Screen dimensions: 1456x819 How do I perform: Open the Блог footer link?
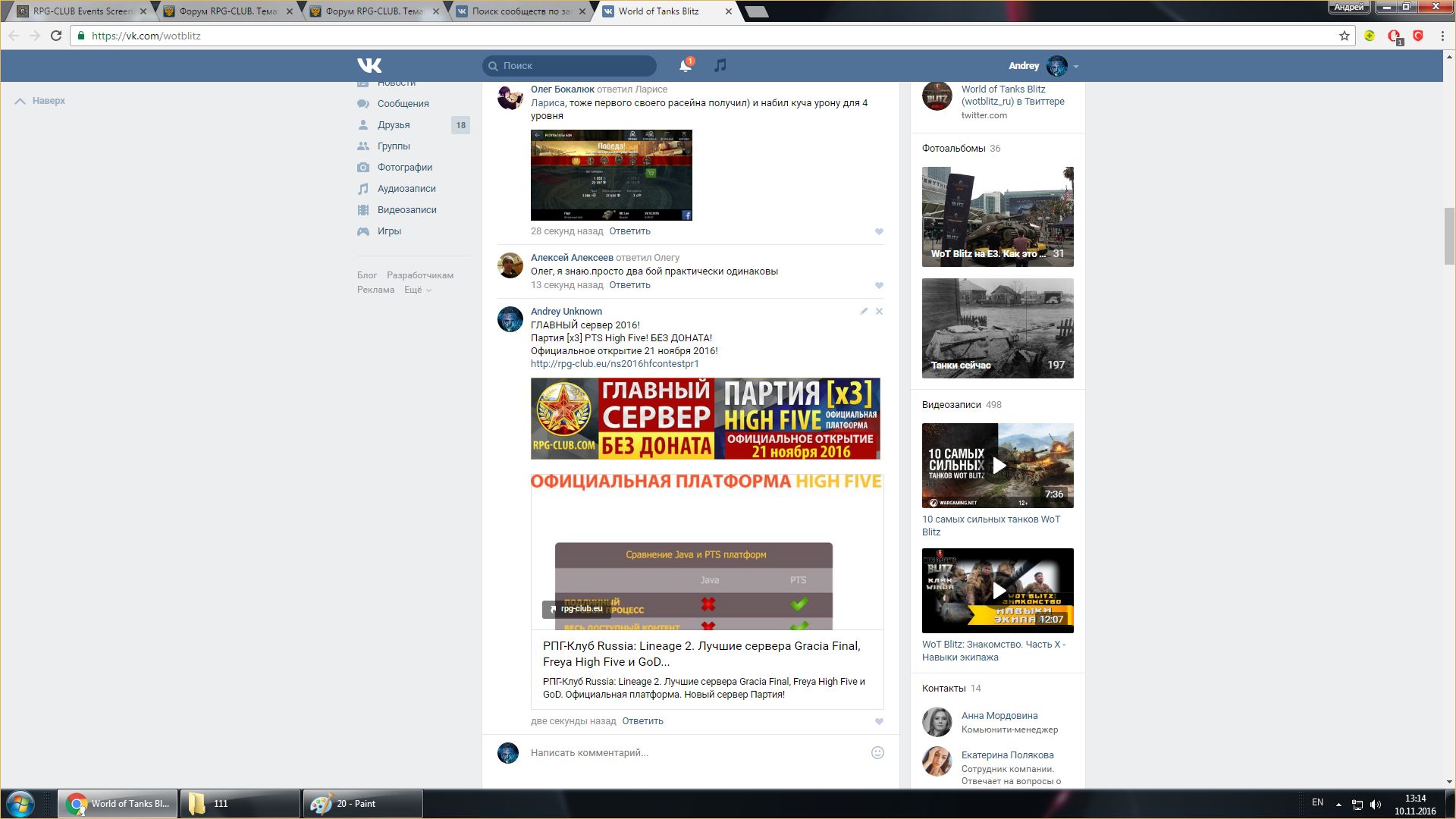[367, 275]
